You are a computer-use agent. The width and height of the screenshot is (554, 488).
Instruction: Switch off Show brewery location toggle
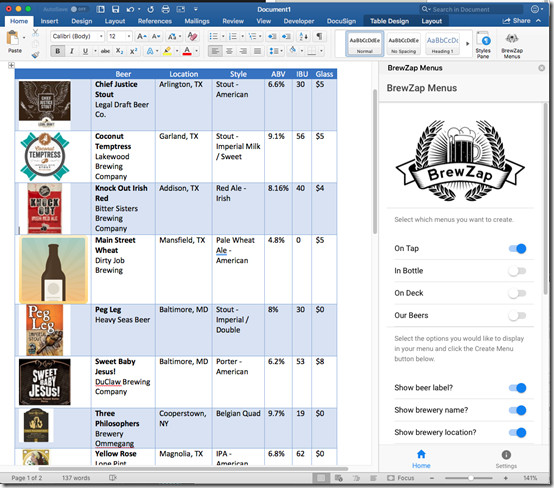pyautogui.click(x=517, y=433)
